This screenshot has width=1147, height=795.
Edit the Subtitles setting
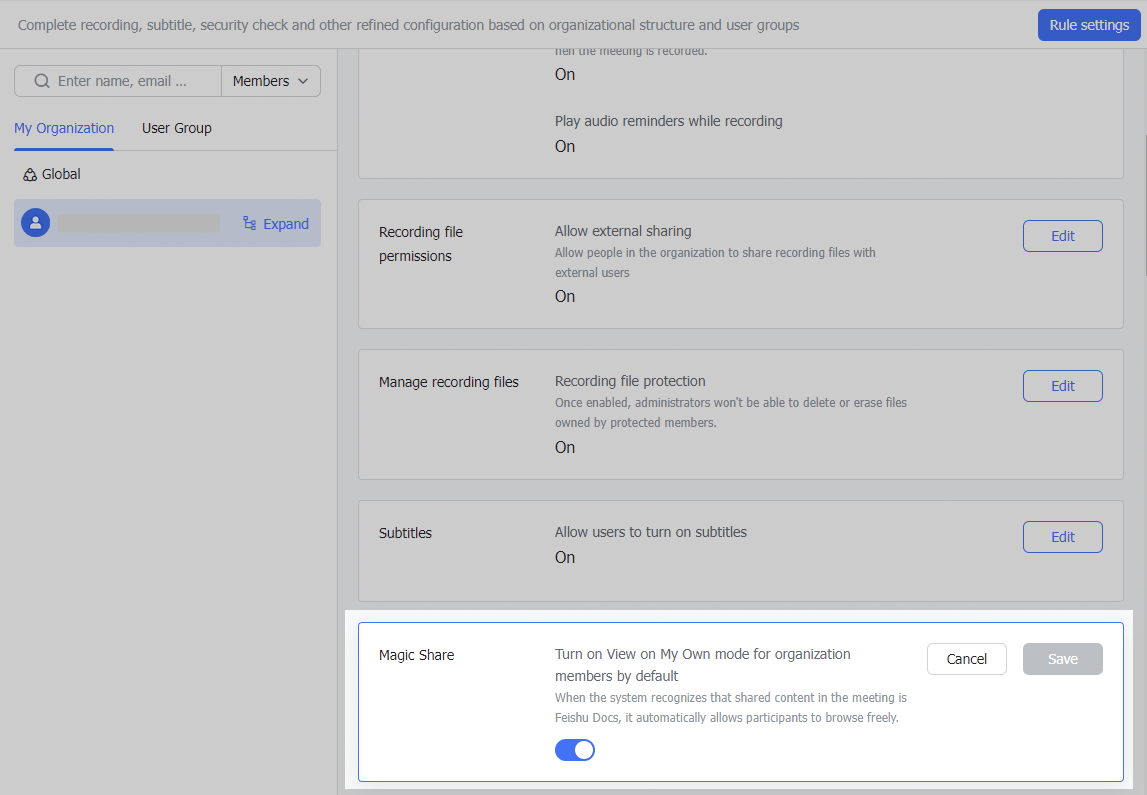click(x=1062, y=537)
